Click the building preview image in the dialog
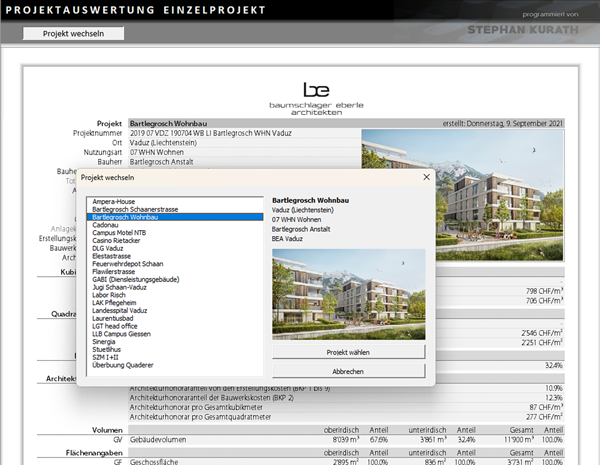 click(x=349, y=294)
